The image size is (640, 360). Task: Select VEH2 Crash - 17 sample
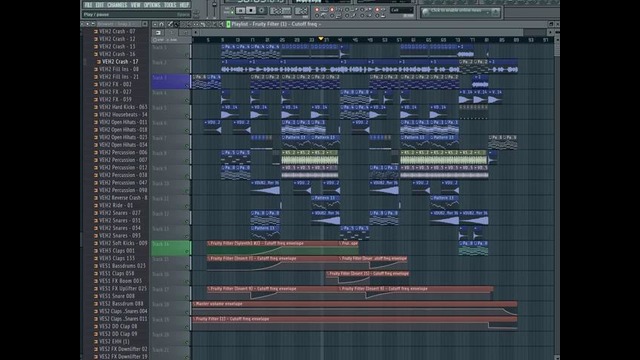pyautogui.click(x=120, y=62)
